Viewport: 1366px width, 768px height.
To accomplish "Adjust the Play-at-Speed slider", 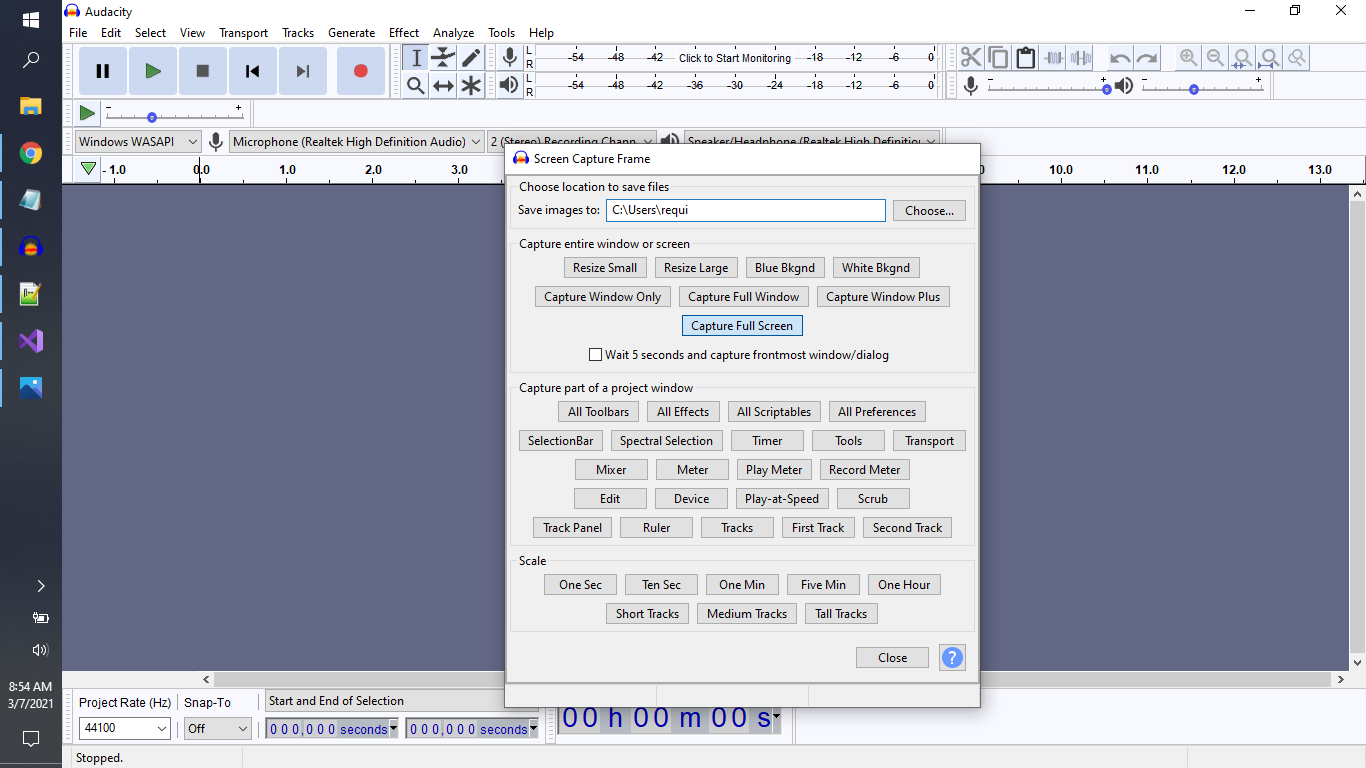I will pyautogui.click(x=174, y=113).
